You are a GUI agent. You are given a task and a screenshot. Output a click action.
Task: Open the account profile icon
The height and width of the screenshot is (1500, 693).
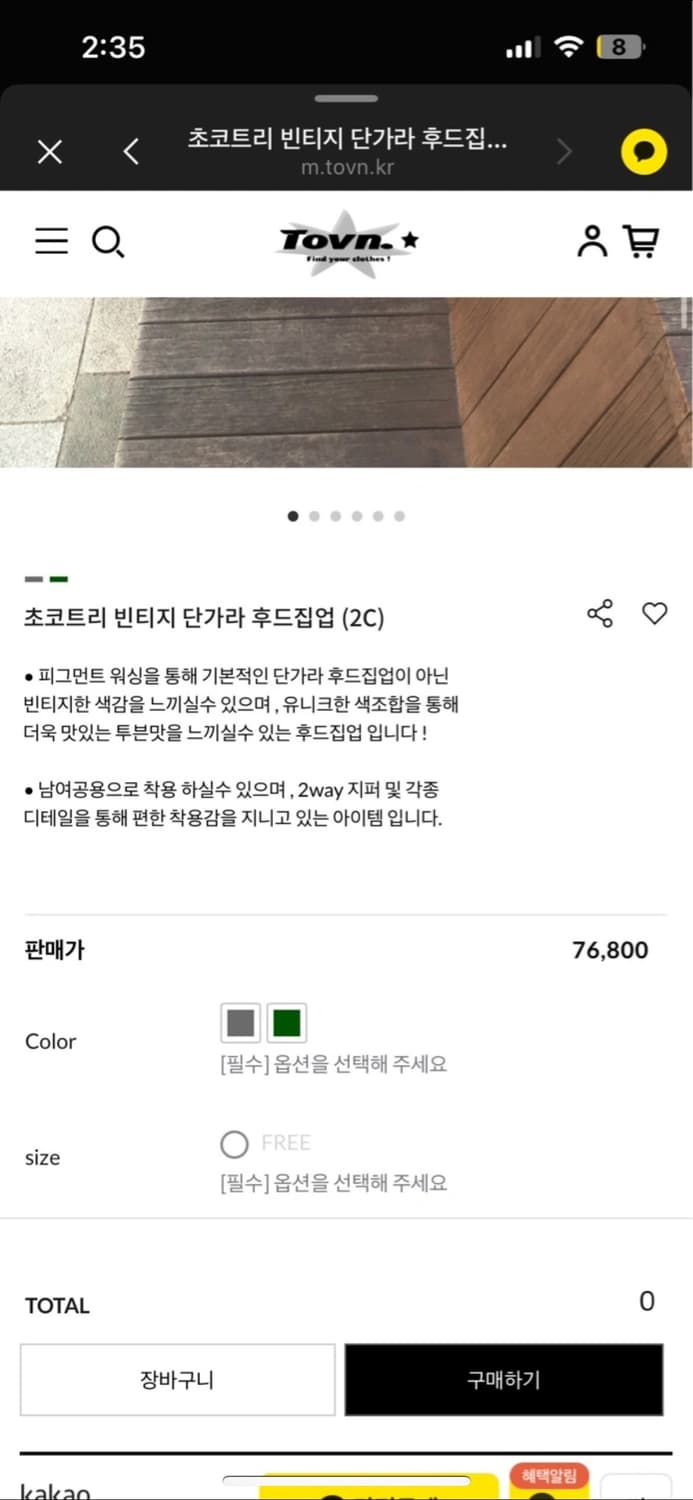pyautogui.click(x=591, y=241)
